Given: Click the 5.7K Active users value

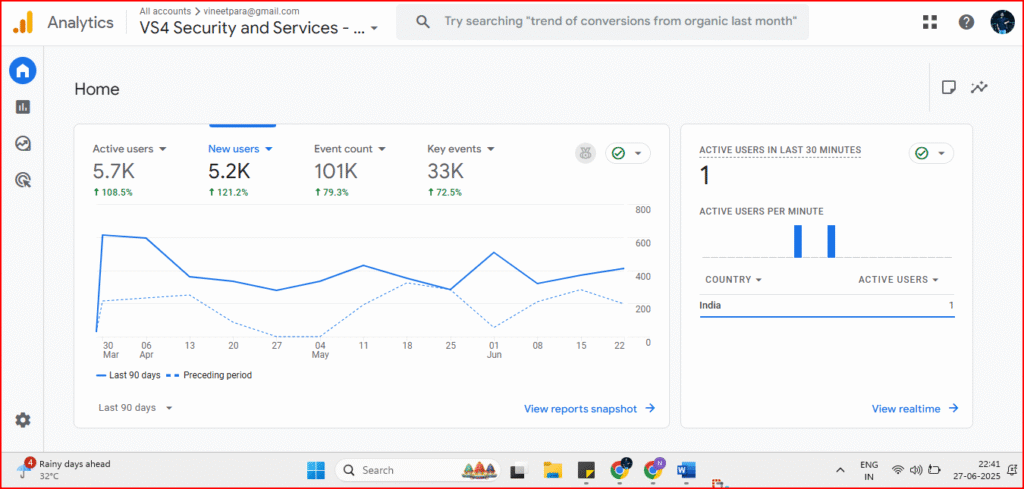Looking at the screenshot, I should 114,172.
